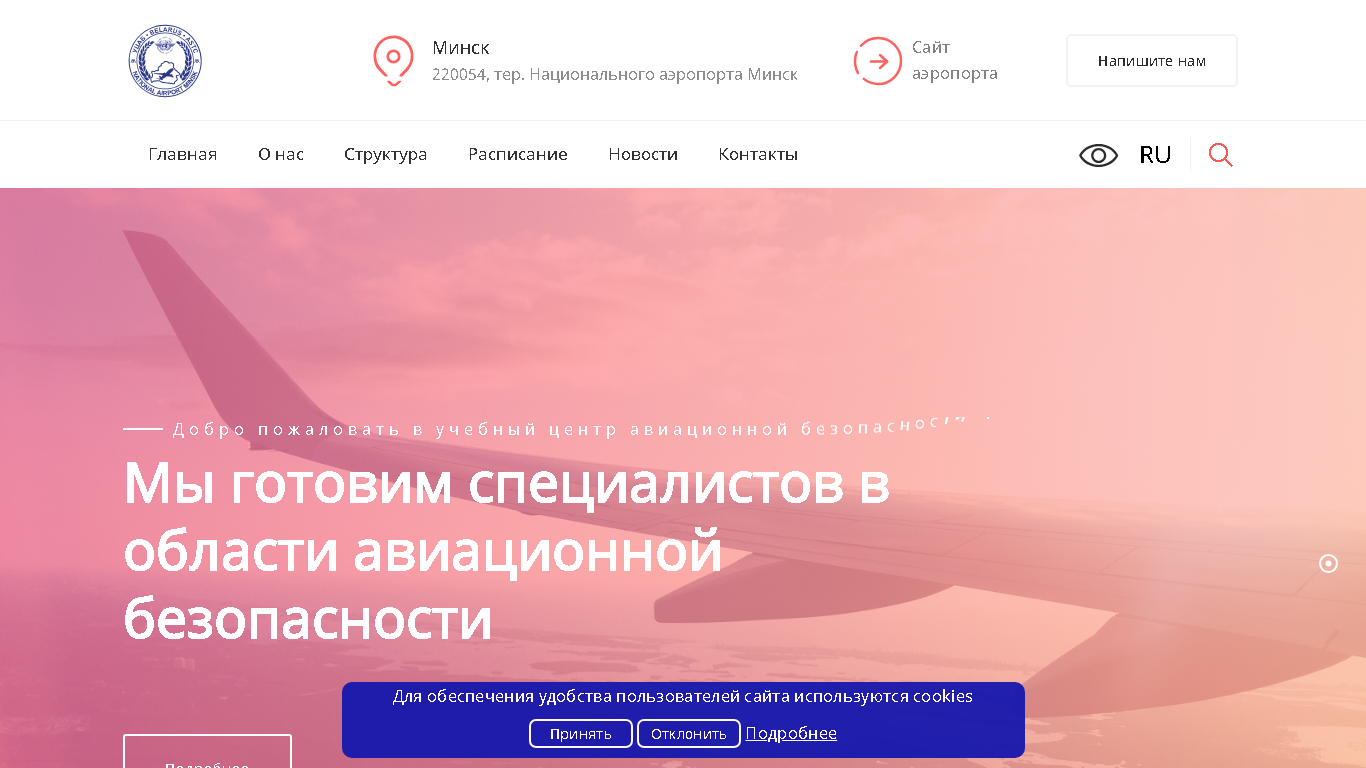Click the circled arrow airport site icon
The width and height of the screenshot is (1366, 768).
pos(878,61)
